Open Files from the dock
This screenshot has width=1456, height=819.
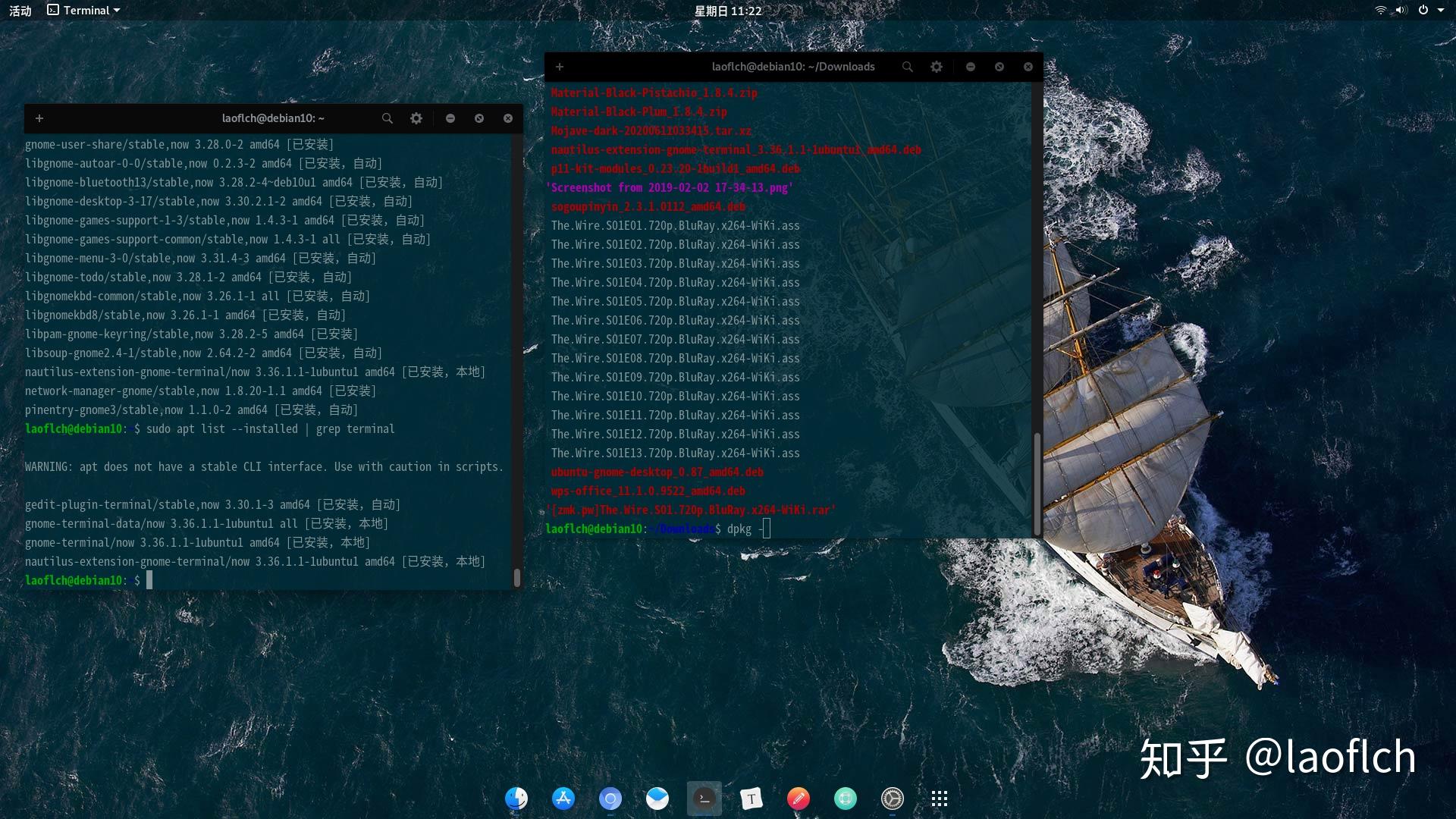click(516, 799)
